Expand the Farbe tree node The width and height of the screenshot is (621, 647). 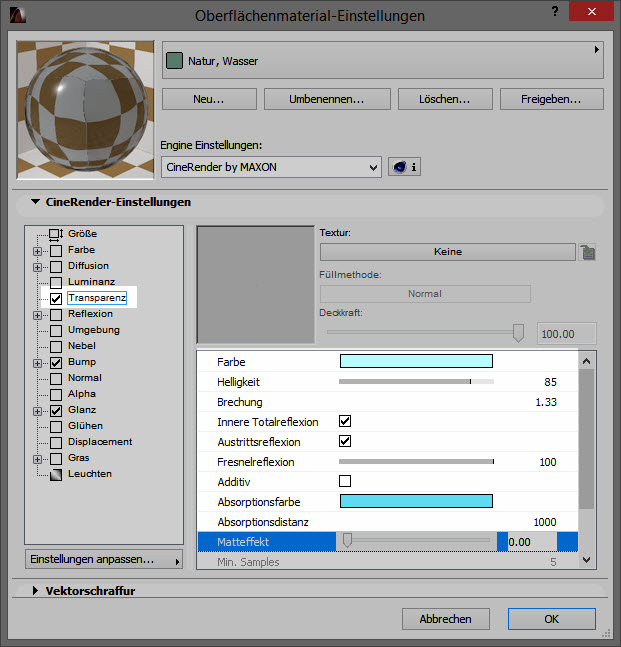(37, 251)
